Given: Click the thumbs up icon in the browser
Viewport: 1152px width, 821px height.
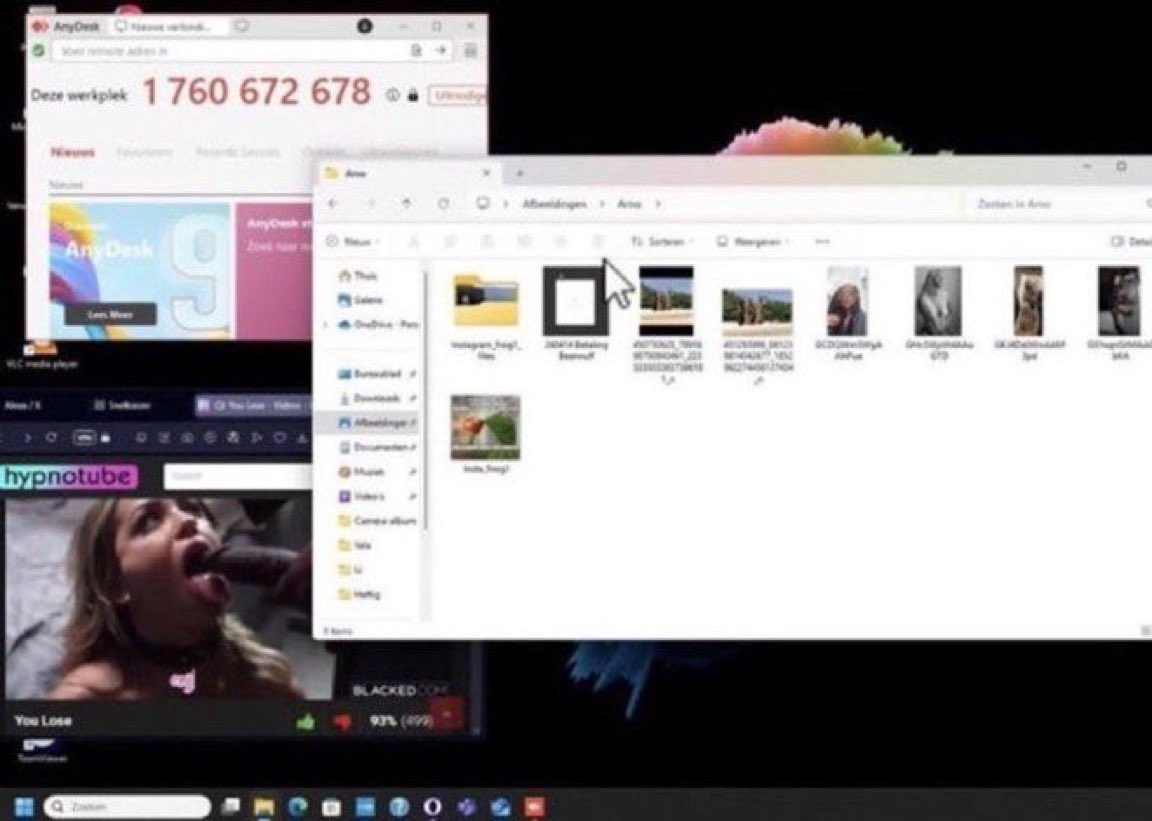Looking at the screenshot, I should click(x=306, y=722).
